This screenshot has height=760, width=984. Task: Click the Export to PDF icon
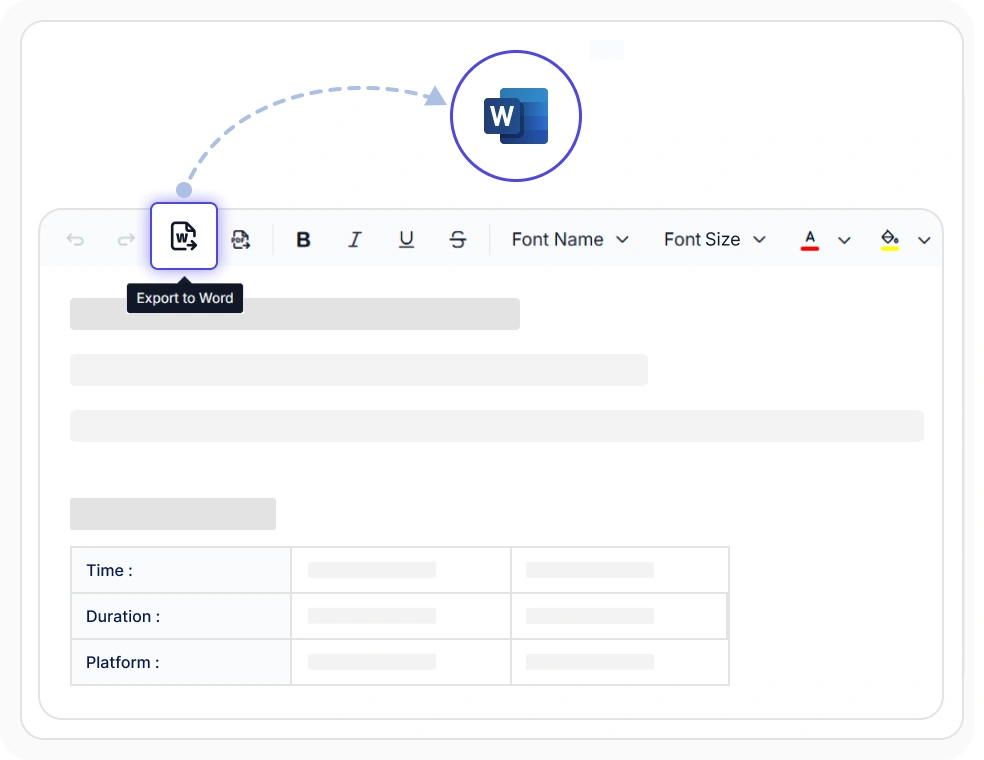pyautogui.click(x=240, y=240)
